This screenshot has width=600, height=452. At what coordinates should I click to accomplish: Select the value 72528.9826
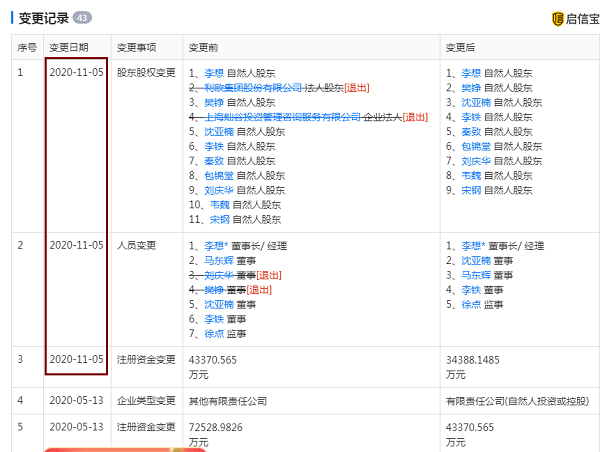pyautogui.click(x=215, y=427)
